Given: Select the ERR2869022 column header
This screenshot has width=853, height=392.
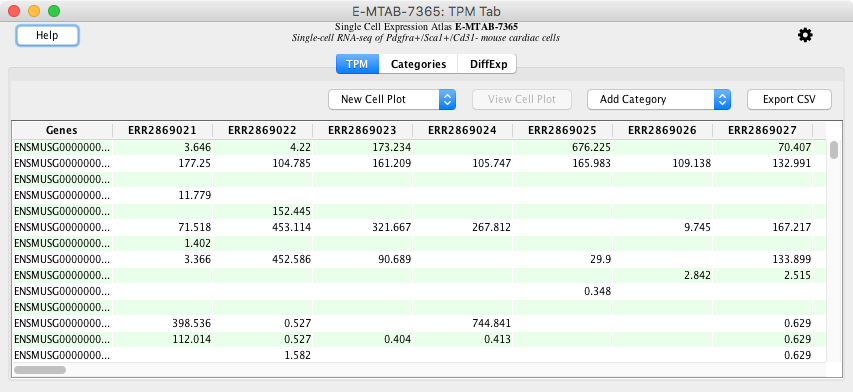Looking at the screenshot, I should [x=262, y=130].
